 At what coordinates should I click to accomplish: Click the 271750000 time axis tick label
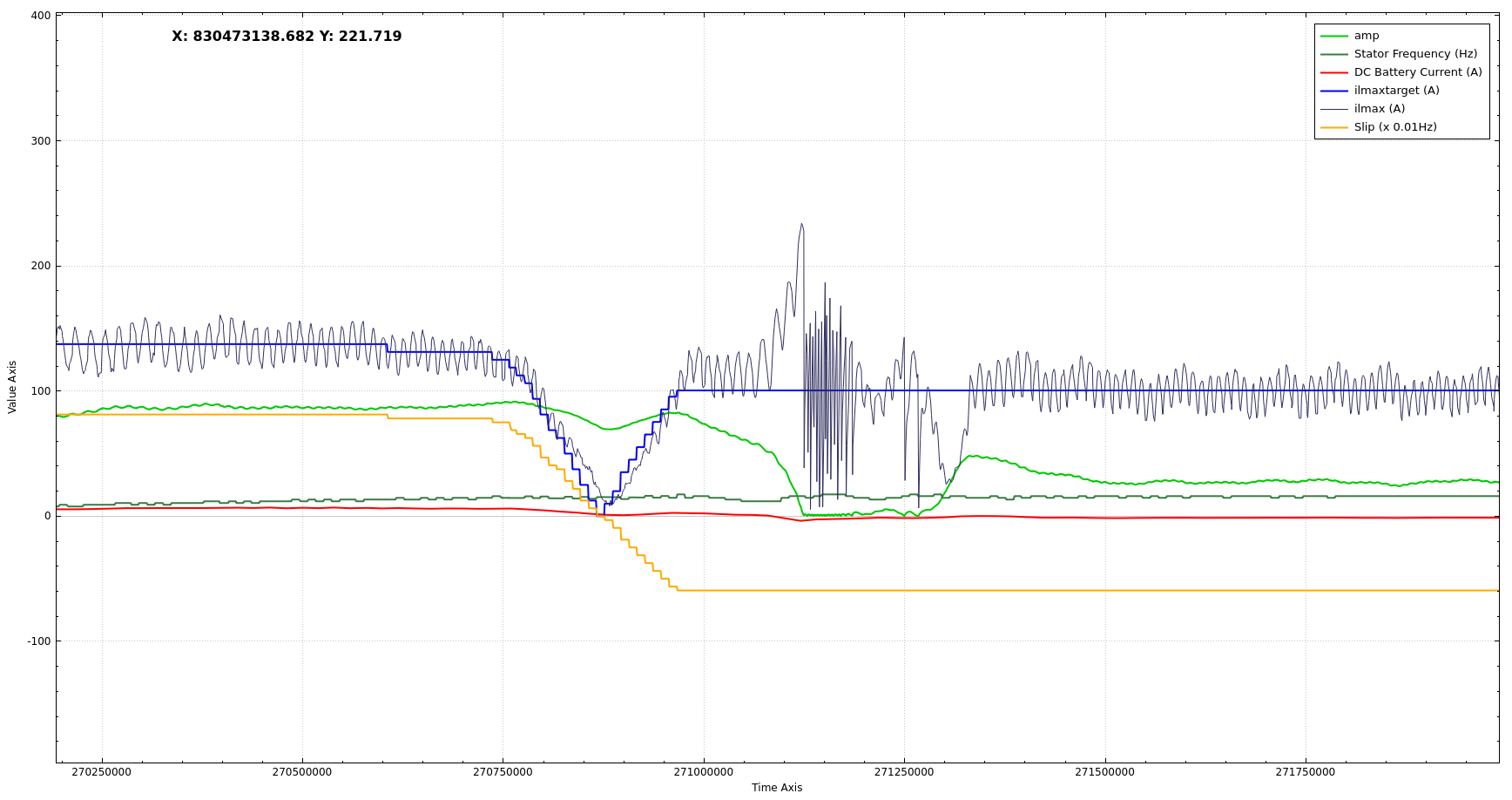pyautogui.click(x=1305, y=772)
